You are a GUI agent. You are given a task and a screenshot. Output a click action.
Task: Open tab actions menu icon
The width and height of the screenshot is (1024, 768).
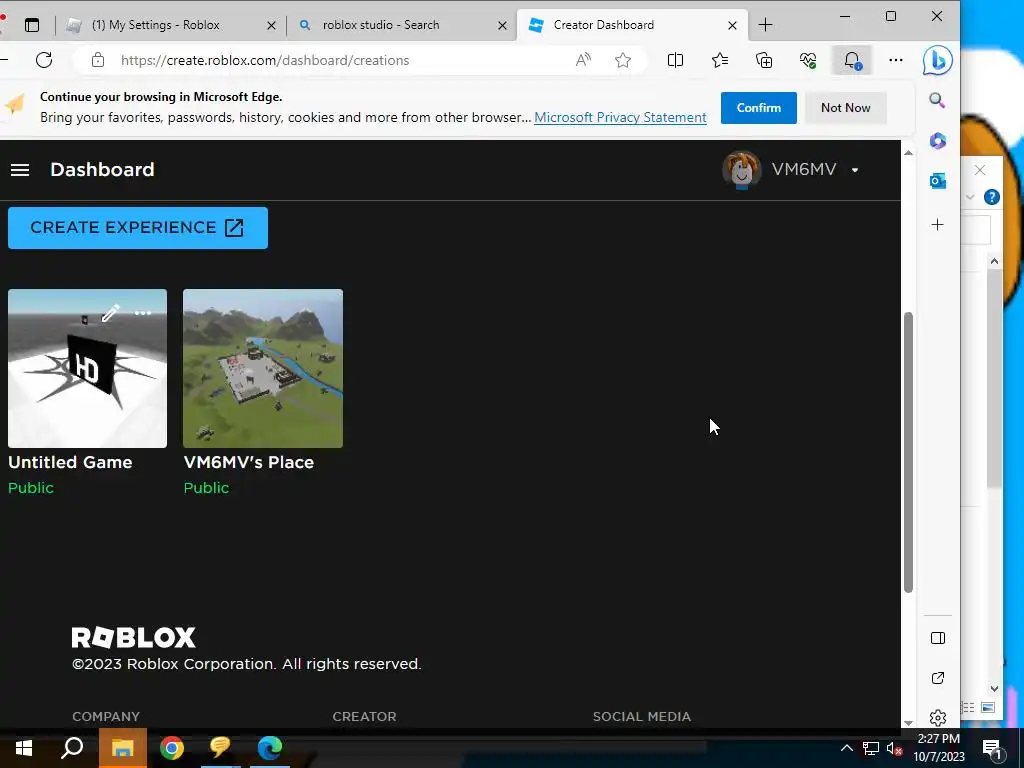(32, 25)
